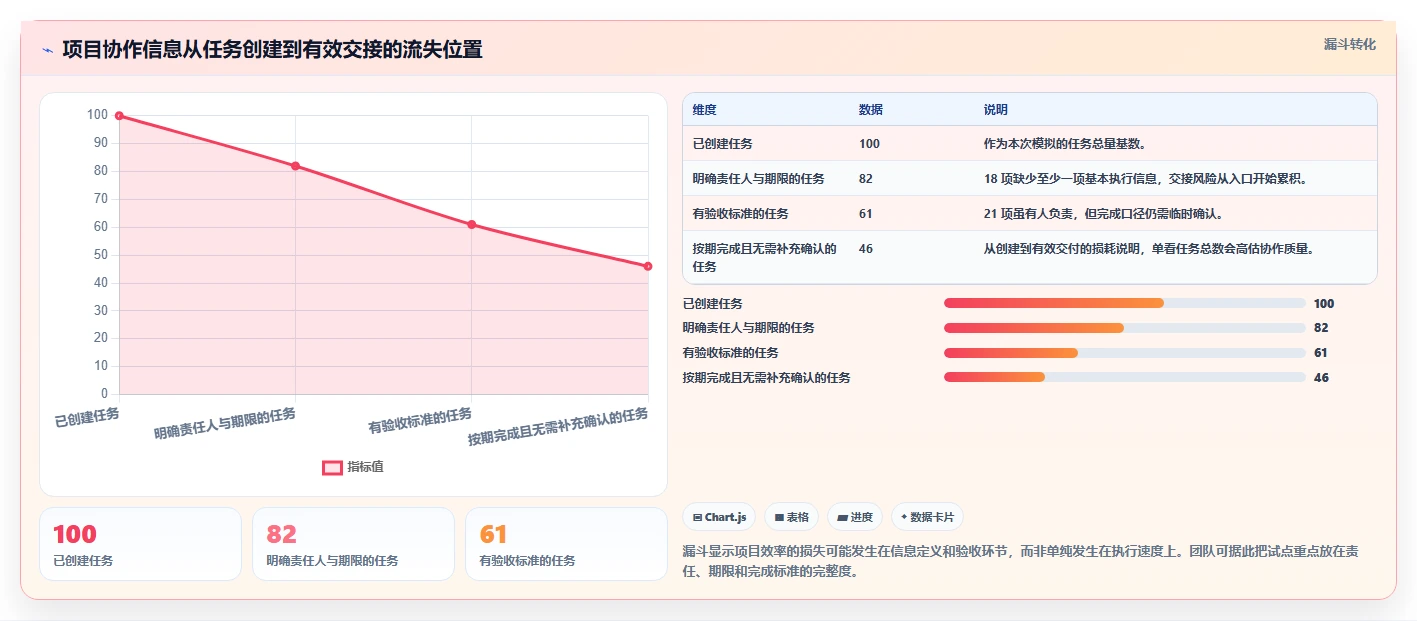Click the chart data point for 按期完成且无需补充确认的任务
The width and height of the screenshot is (1417, 621).
648,266
